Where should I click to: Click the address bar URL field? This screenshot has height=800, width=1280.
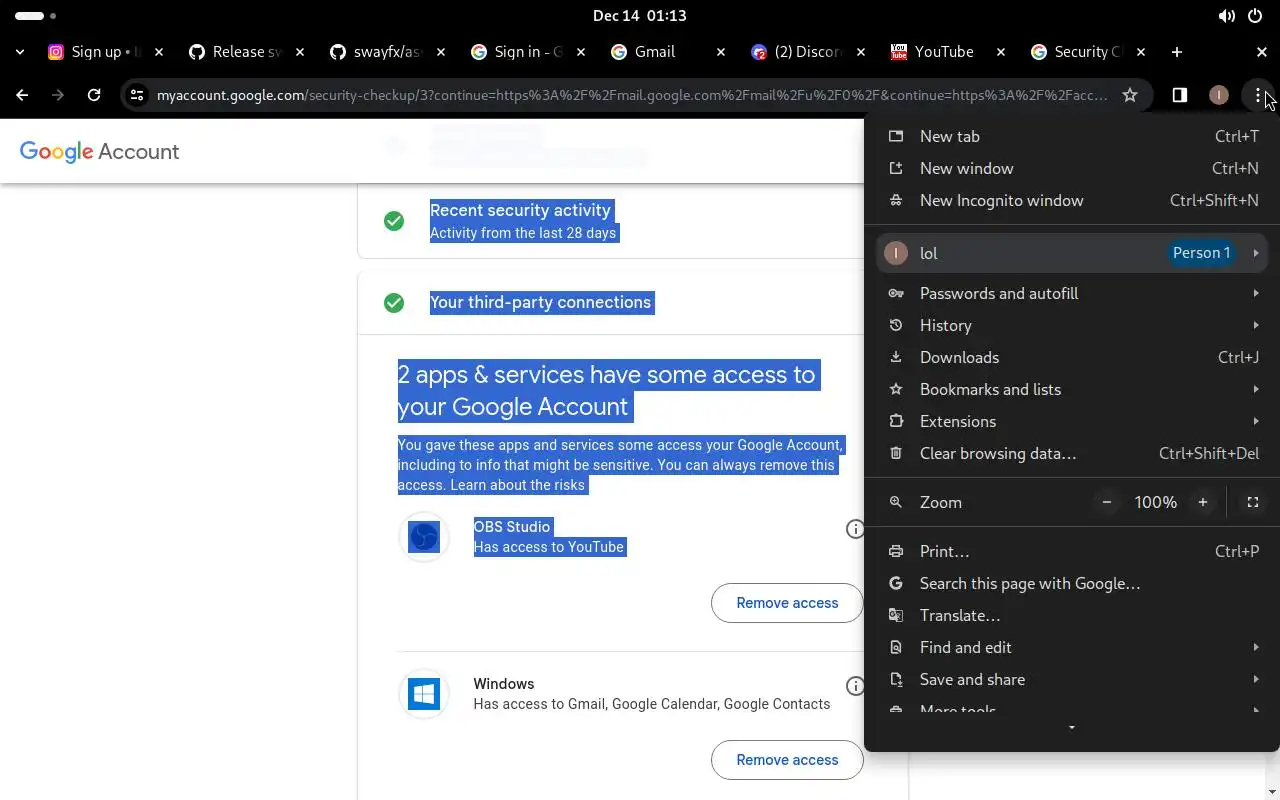pyautogui.click(x=632, y=95)
